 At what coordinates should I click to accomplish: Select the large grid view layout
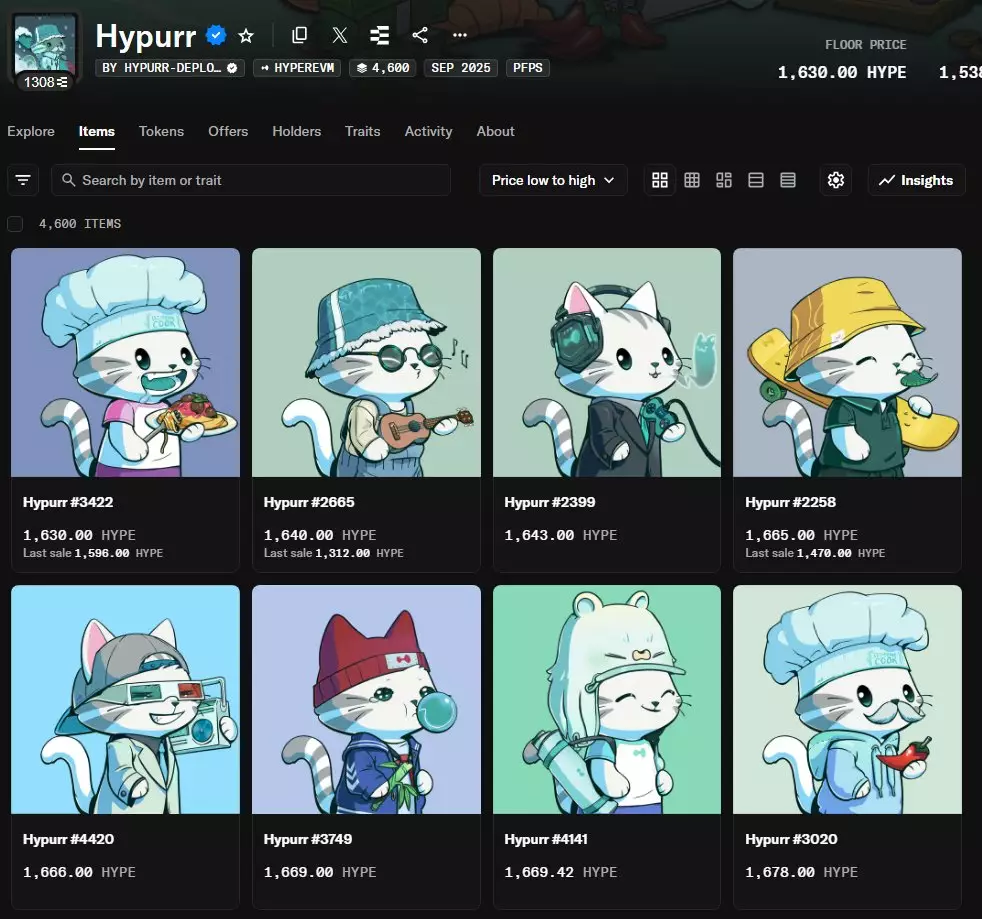click(660, 180)
